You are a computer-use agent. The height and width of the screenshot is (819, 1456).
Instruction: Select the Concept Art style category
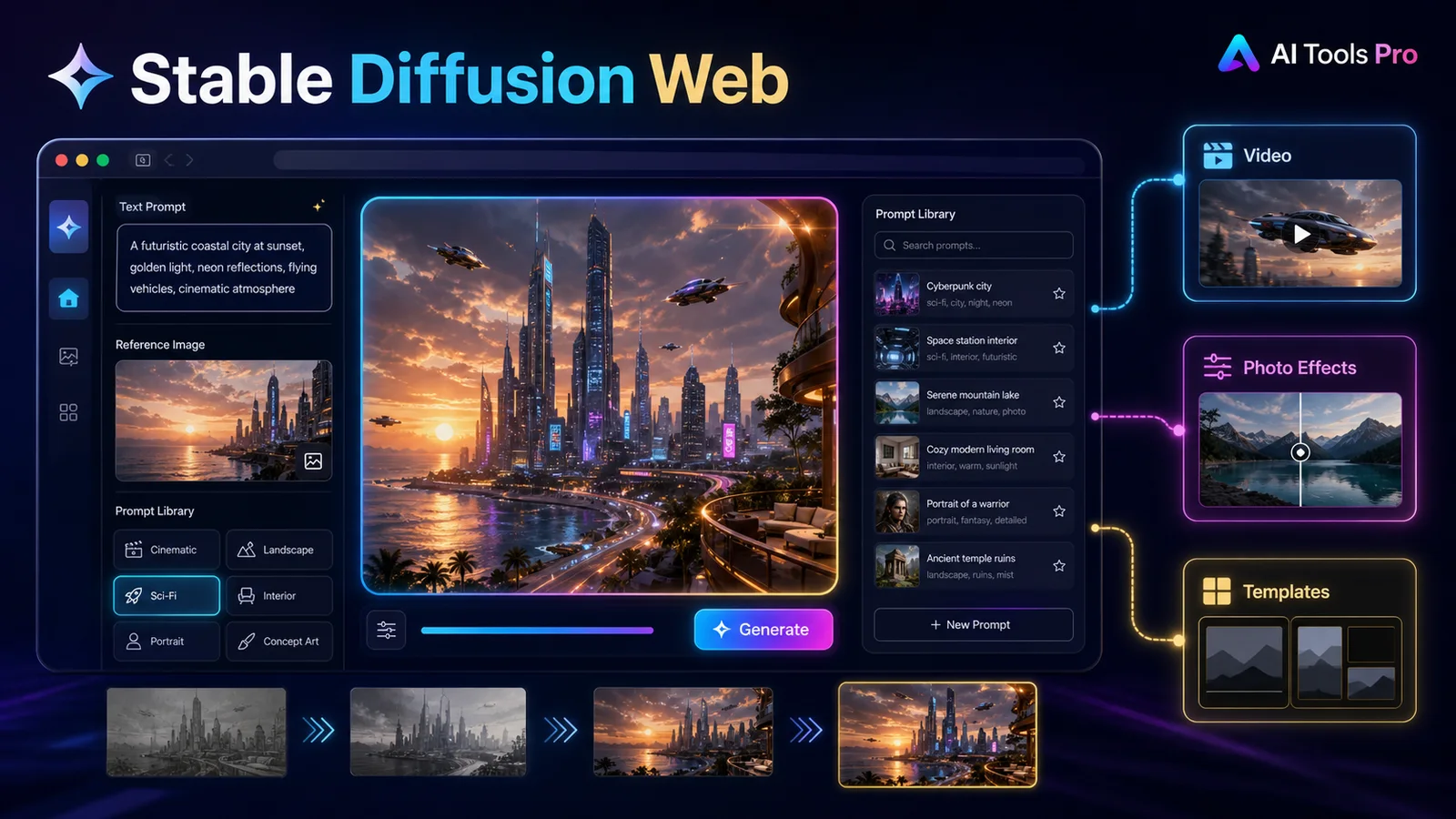tap(279, 641)
